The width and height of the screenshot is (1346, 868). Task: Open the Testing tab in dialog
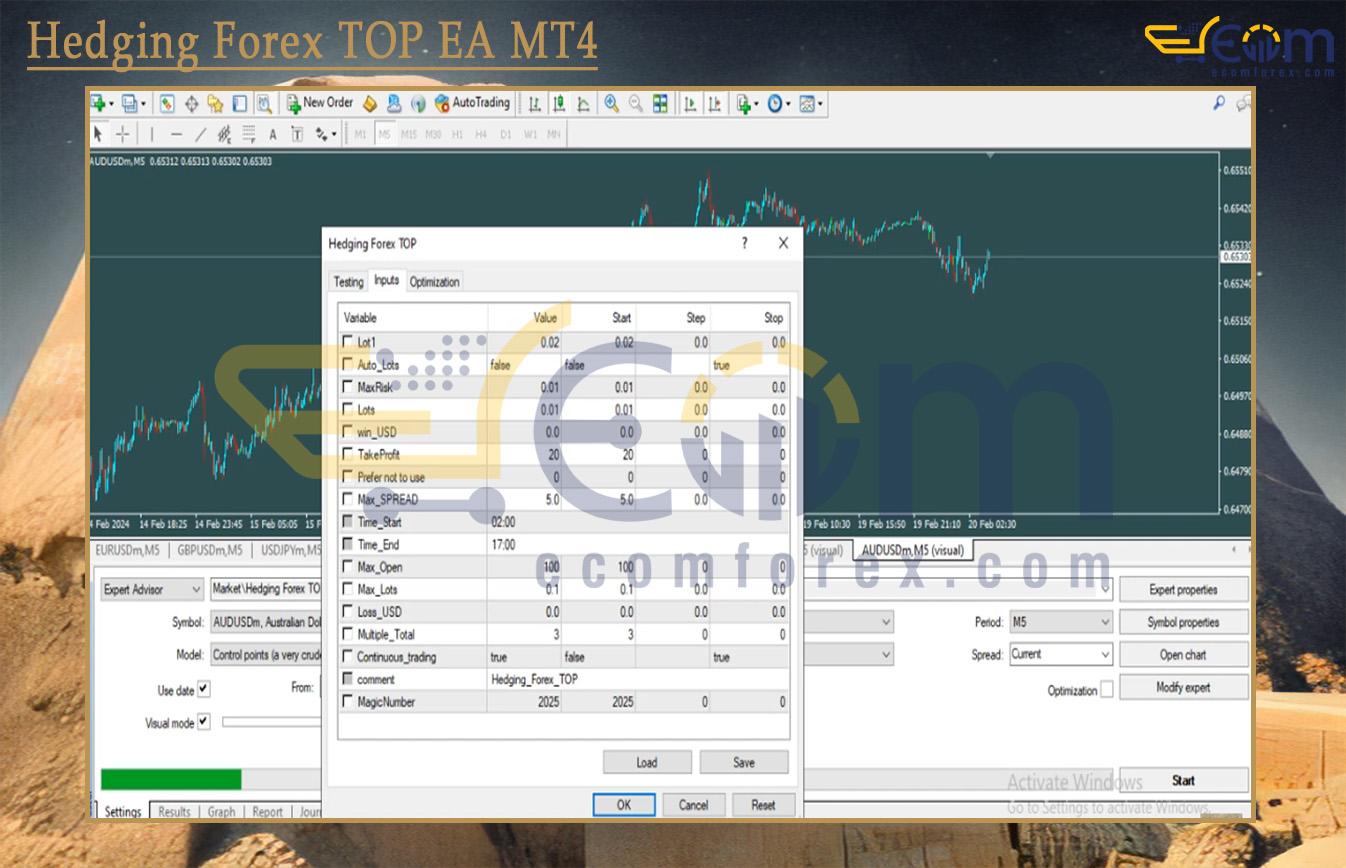tap(348, 282)
